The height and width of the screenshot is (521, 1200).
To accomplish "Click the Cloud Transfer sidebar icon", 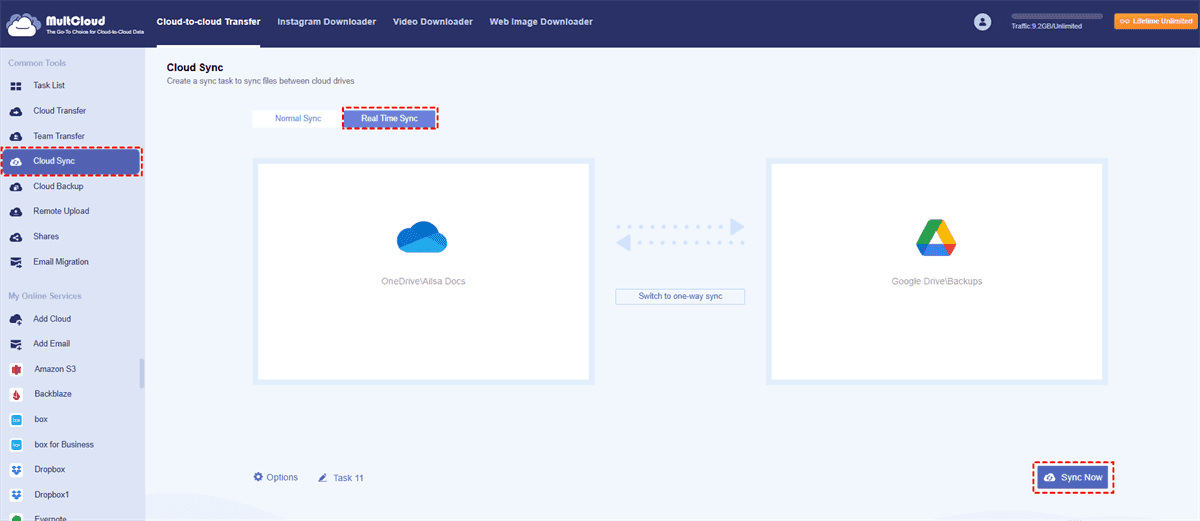I will tap(16, 111).
